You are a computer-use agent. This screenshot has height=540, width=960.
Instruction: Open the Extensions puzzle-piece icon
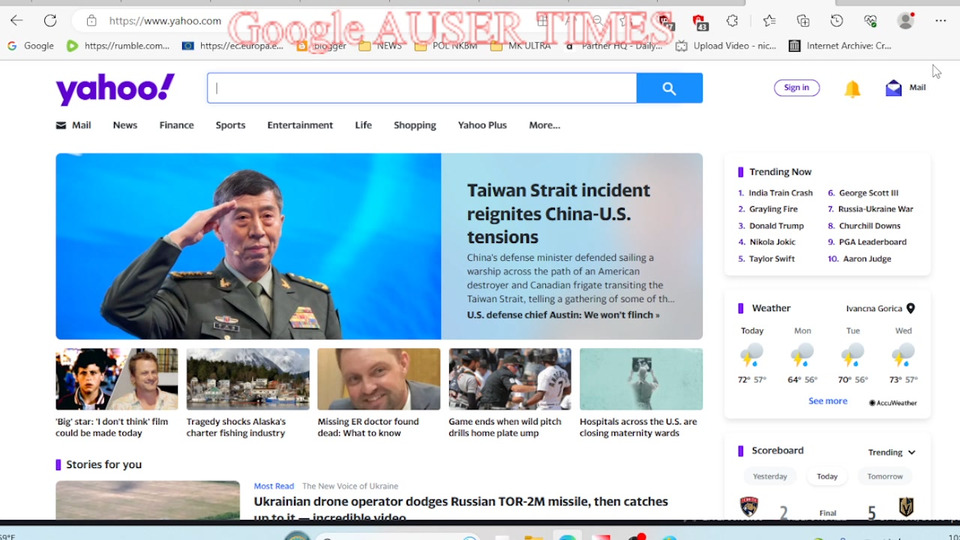(732, 21)
